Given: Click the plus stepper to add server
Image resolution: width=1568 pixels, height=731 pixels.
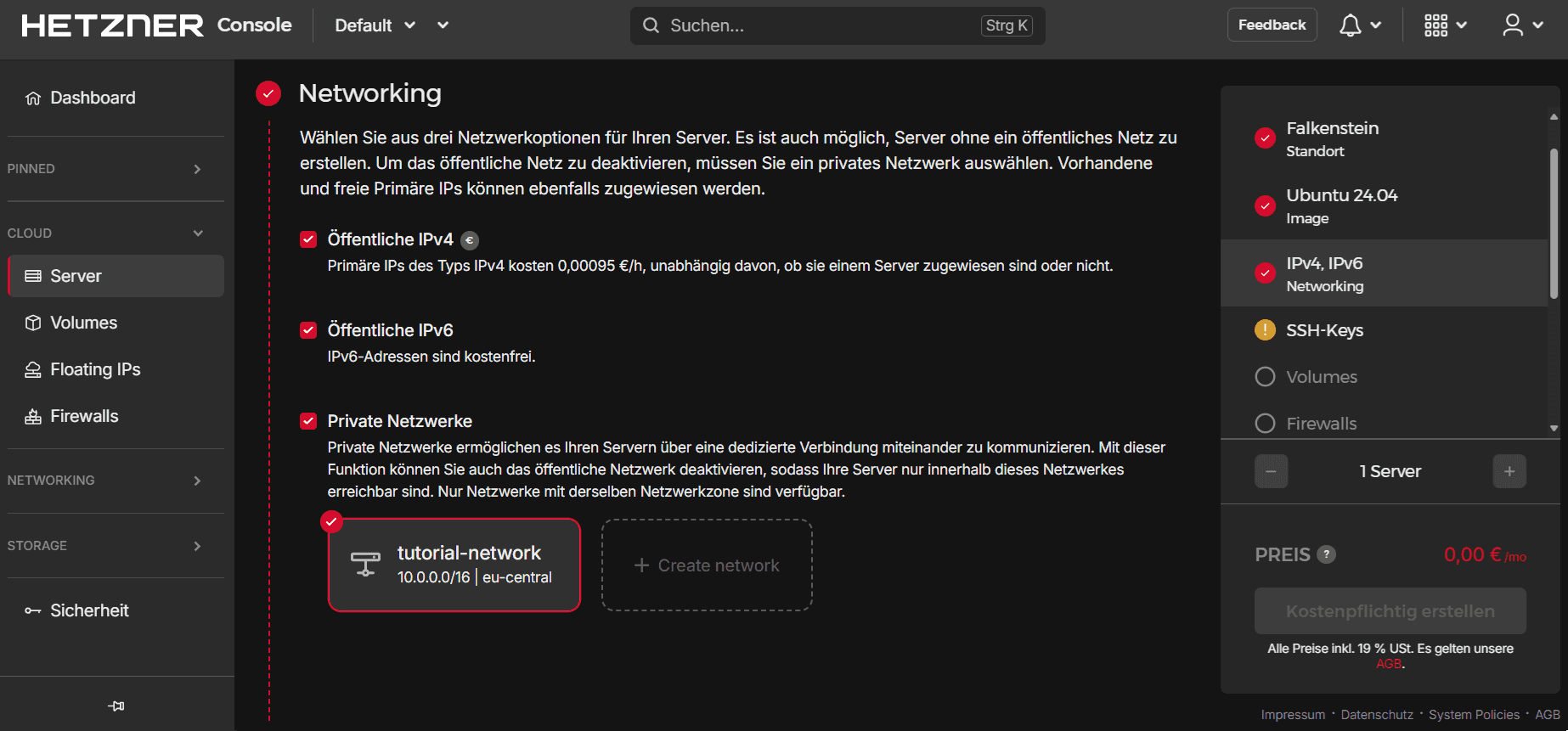Looking at the screenshot, I should [1509, 471].
